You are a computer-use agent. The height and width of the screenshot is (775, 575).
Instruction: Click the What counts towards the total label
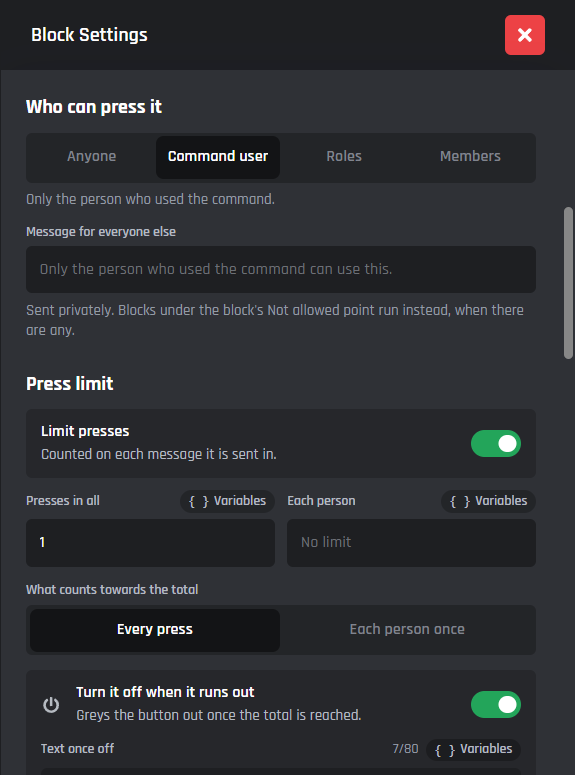tap(112, 590)
